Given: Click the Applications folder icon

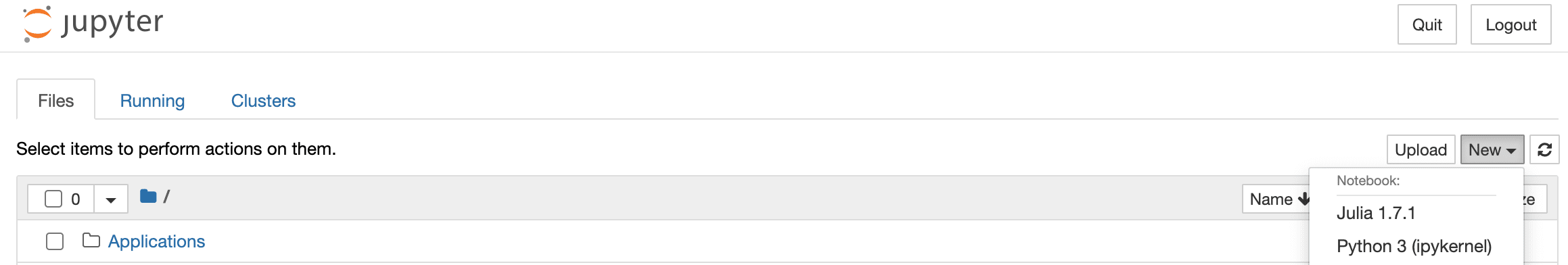Looking at the screenshot, I should [x=91, y=241].
